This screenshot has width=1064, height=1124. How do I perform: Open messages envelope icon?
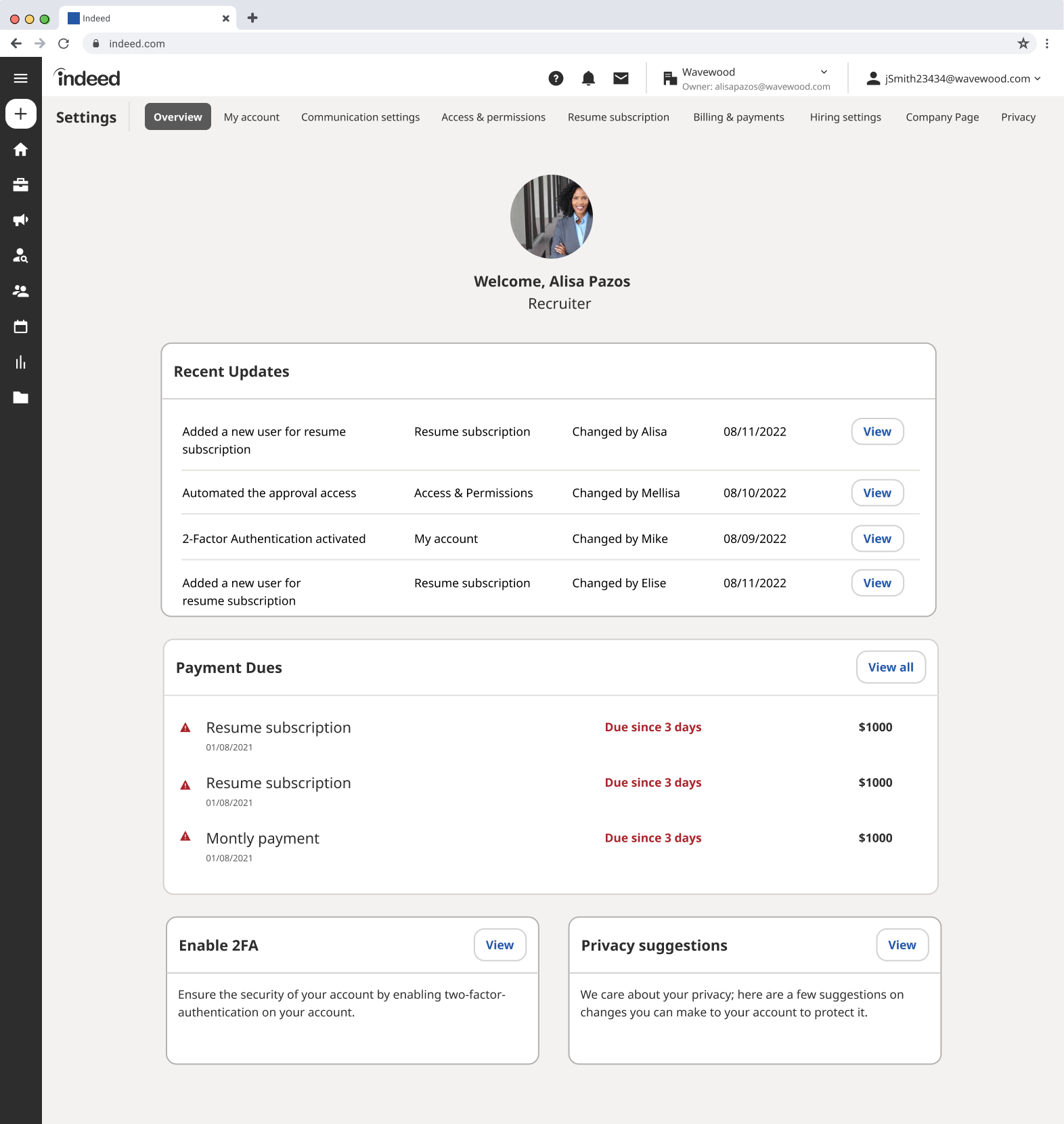pos(621,79)
